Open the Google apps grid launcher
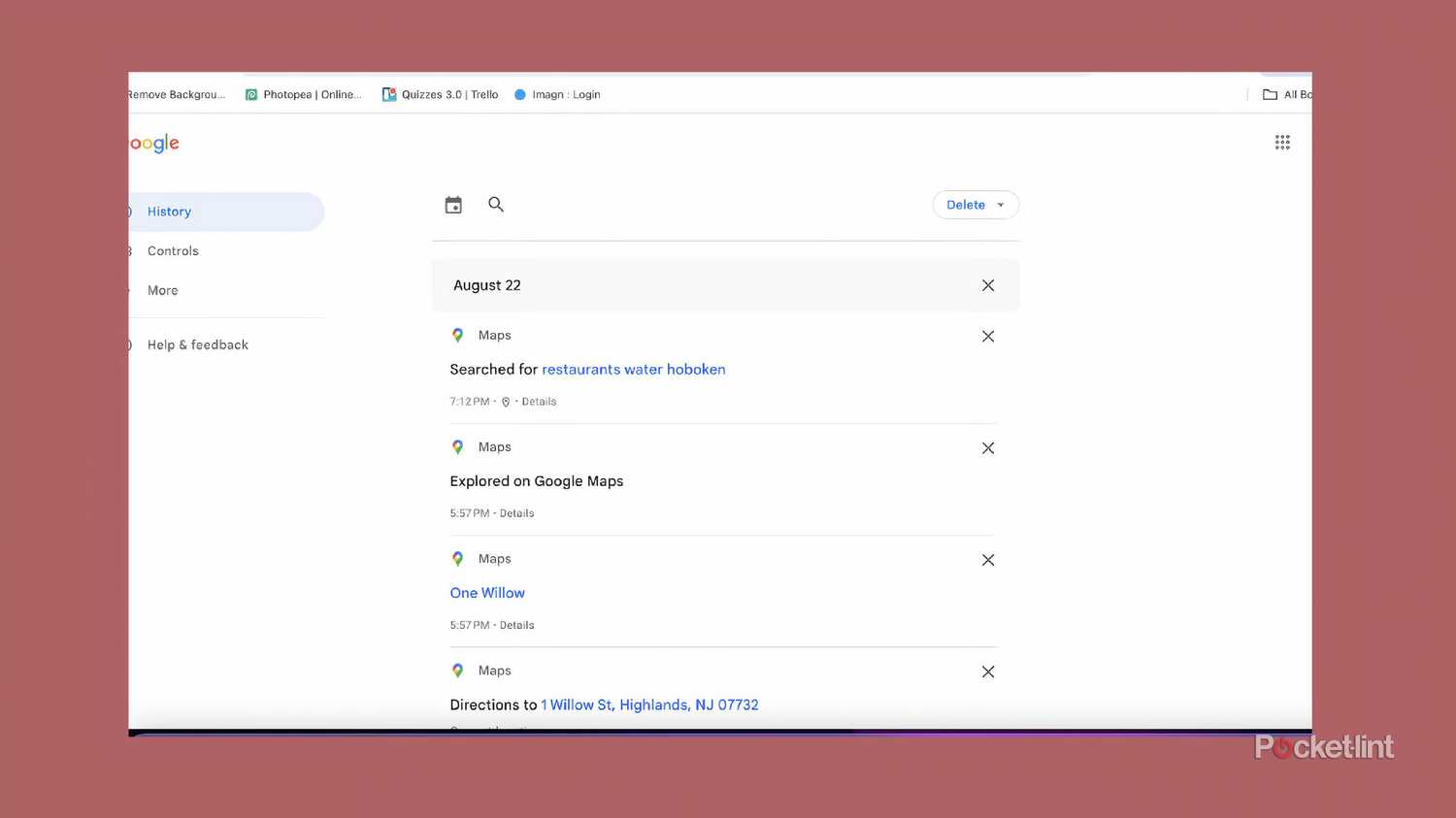The height and width of the screenshot is (818, 1456). 1282,142
